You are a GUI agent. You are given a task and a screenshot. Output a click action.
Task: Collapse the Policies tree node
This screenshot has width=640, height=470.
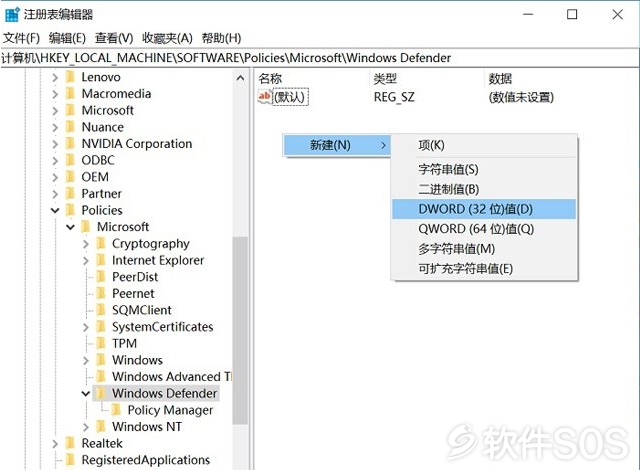coord(55,211)
